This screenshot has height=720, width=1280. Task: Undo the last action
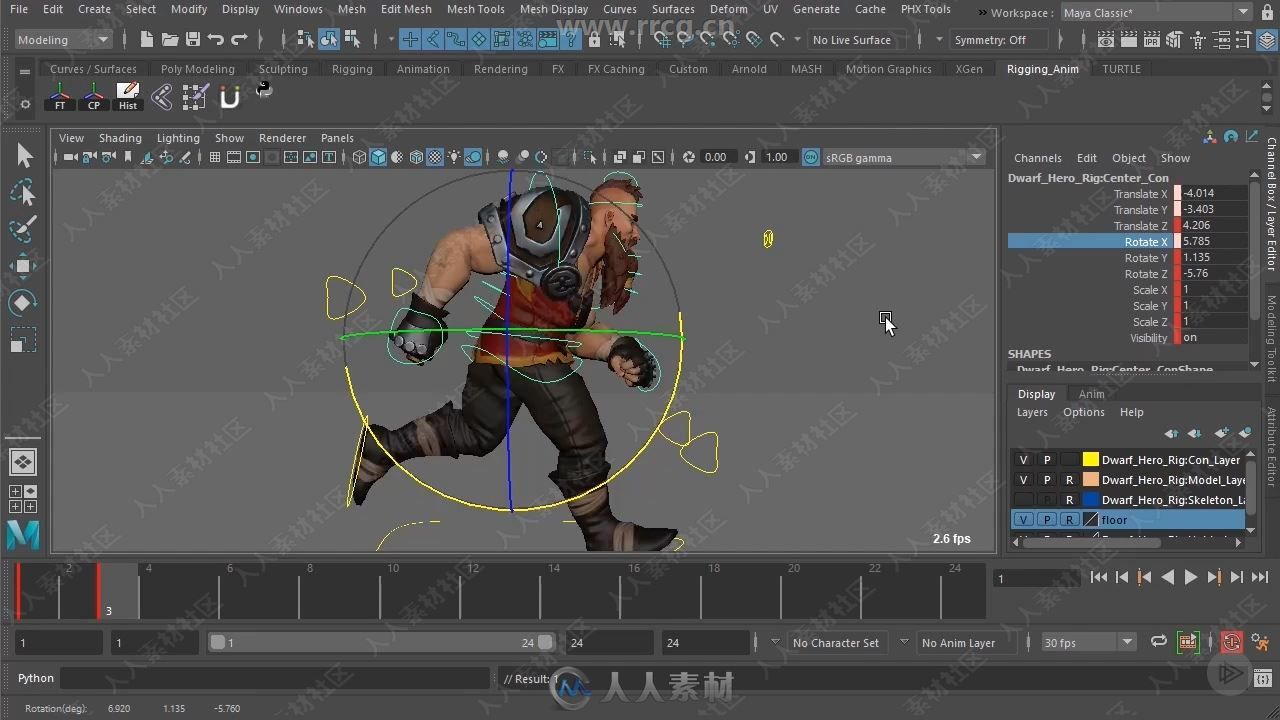215,40
